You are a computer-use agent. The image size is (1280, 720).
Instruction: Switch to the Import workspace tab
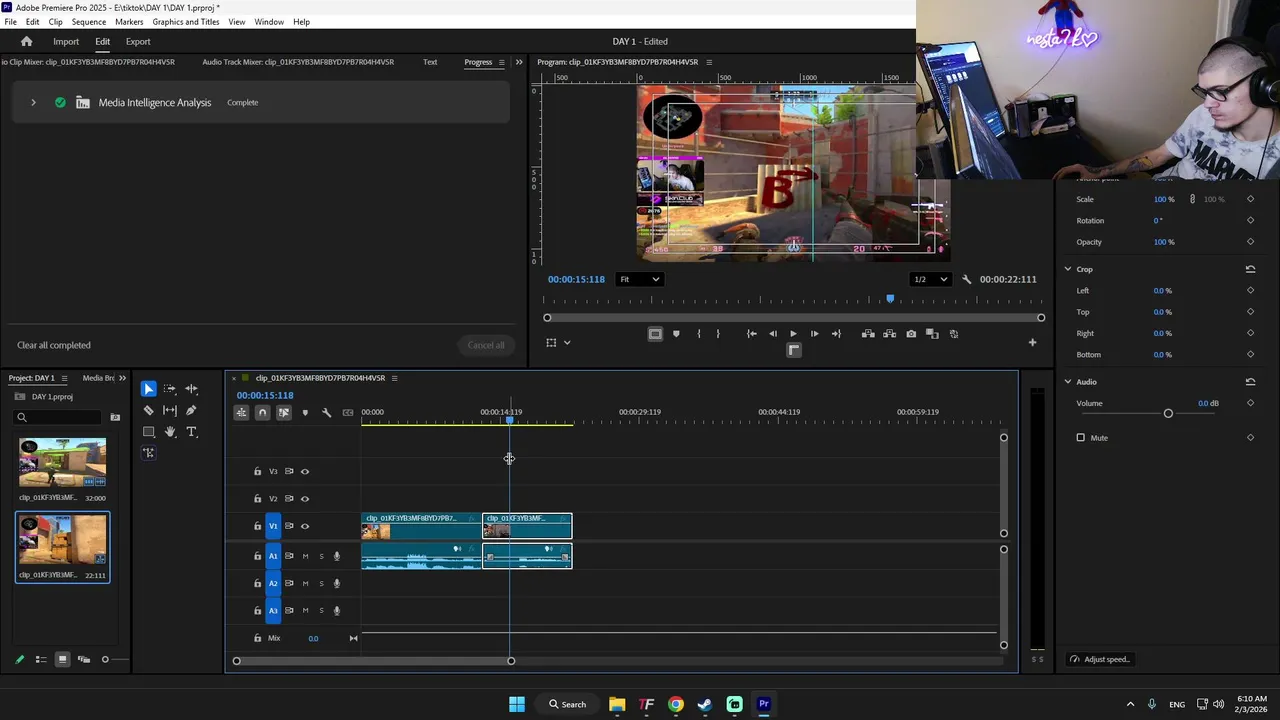click(x=66, y=41)
